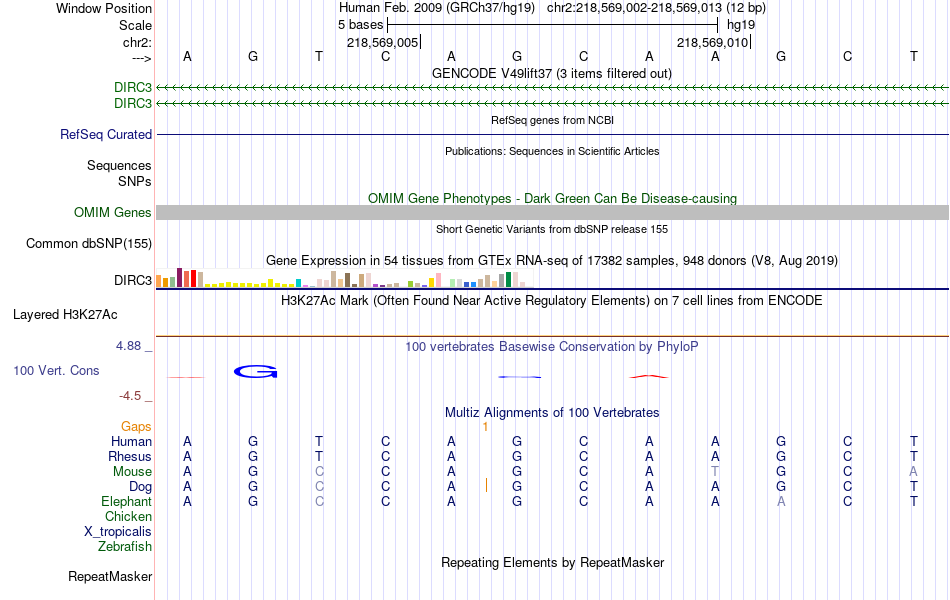
Task: Open Repeating Elements by RepeatMasker title
Action: coord(553,562)
